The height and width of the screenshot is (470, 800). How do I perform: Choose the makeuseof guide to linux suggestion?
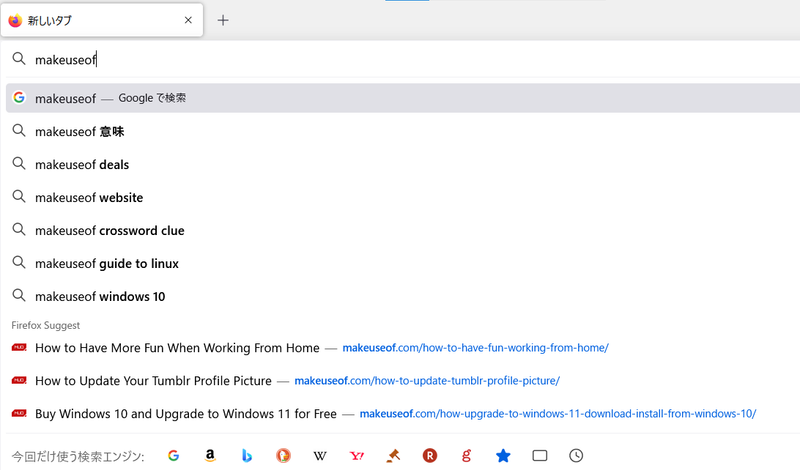coord(403,263)
